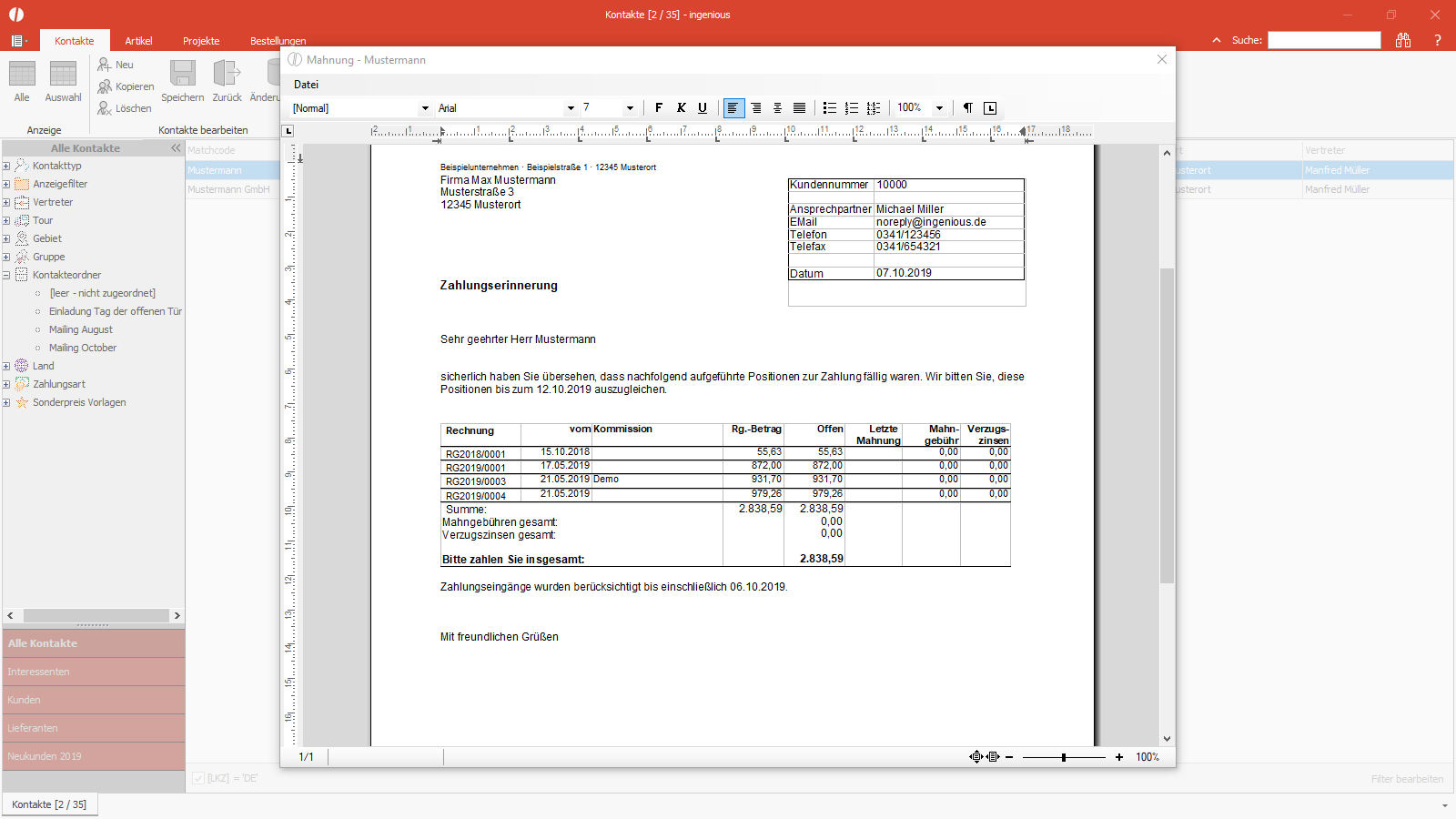This screenshot has height=819, width=1456.
Task: Align text left in the editor toolbar
Action: click(733, 108)
